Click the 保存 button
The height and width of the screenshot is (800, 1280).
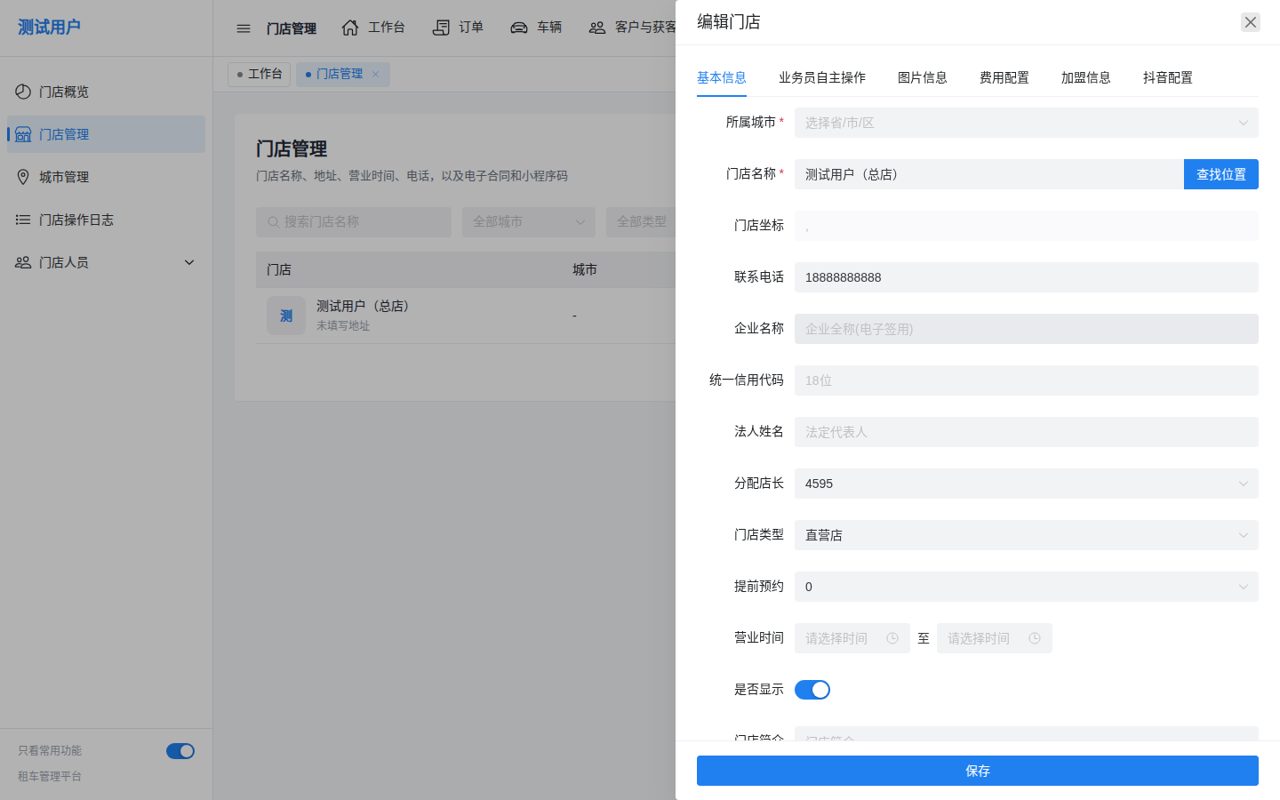pos(977,771)
